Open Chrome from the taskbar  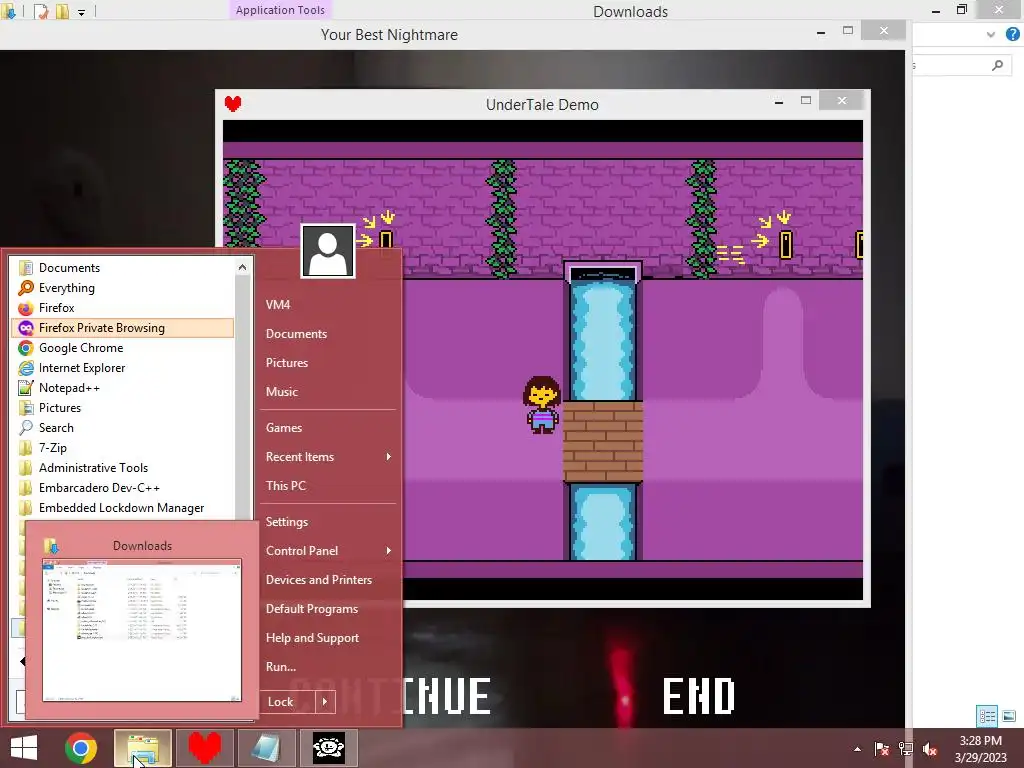[81, 748]
